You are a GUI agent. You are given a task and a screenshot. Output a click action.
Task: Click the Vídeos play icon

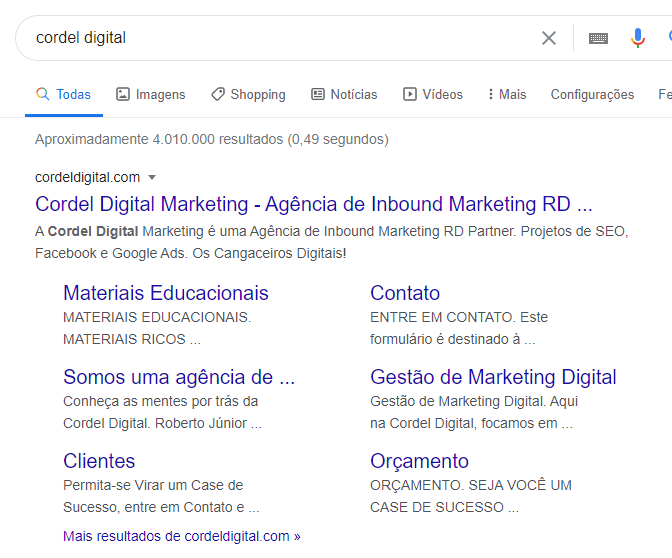tap(410, 94)
